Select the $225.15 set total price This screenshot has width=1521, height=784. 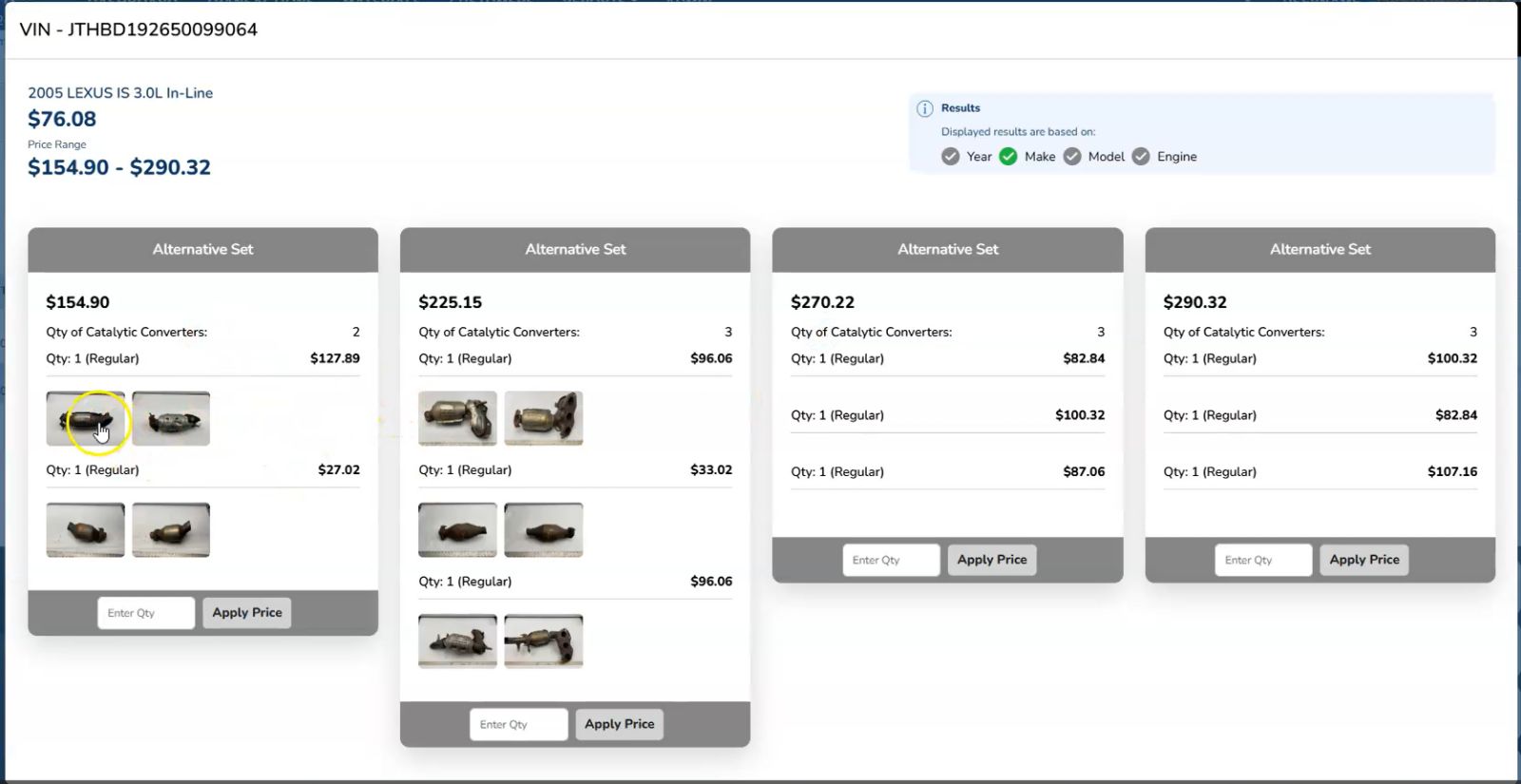point(451,302)
